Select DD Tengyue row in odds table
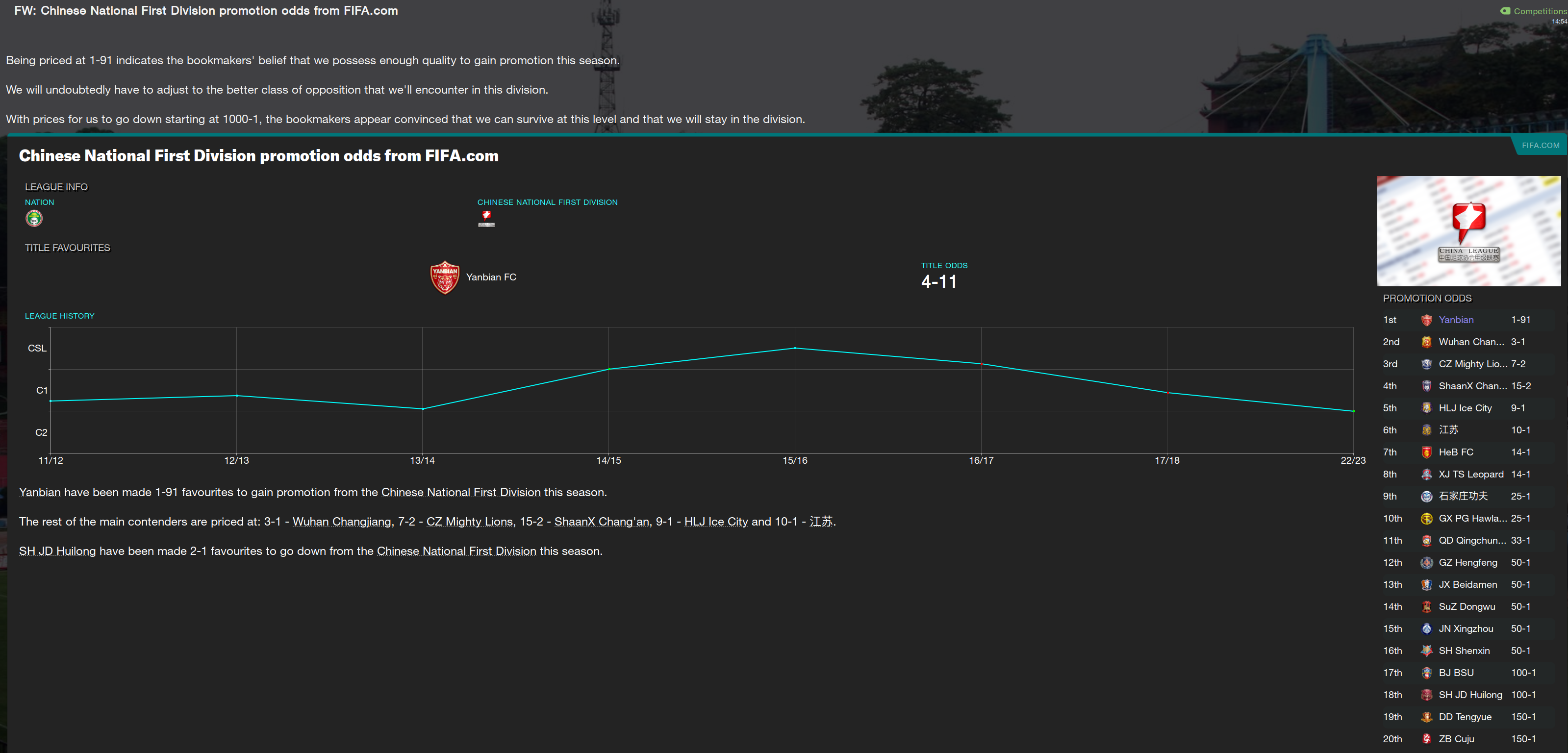The height and width of the screenshot is (753, 1568). pos(1465,717)
